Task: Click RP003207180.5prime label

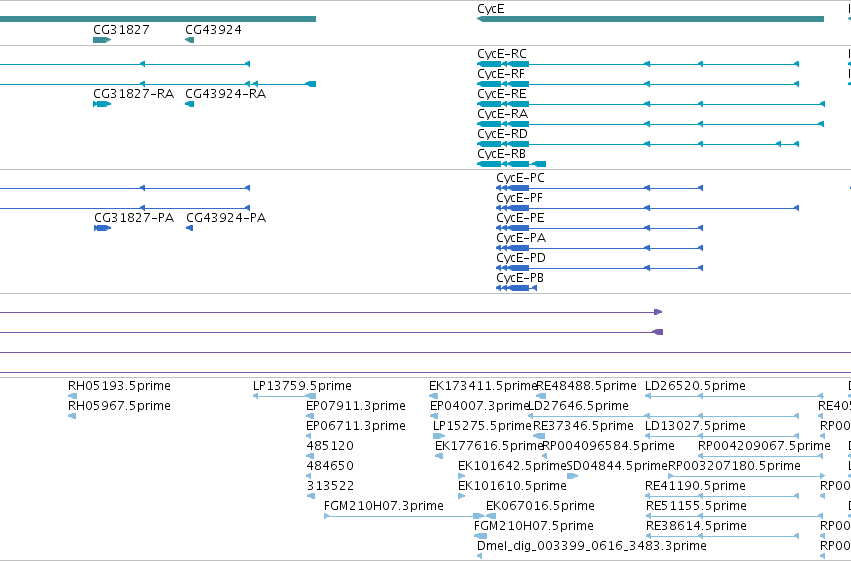Action: coord(734,466)
